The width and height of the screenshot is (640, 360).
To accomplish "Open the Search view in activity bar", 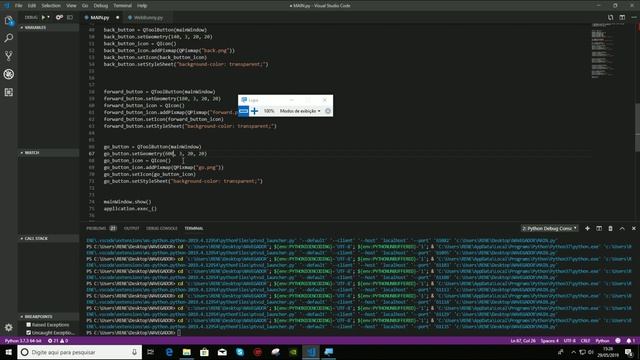I will (x=9, y=38).
